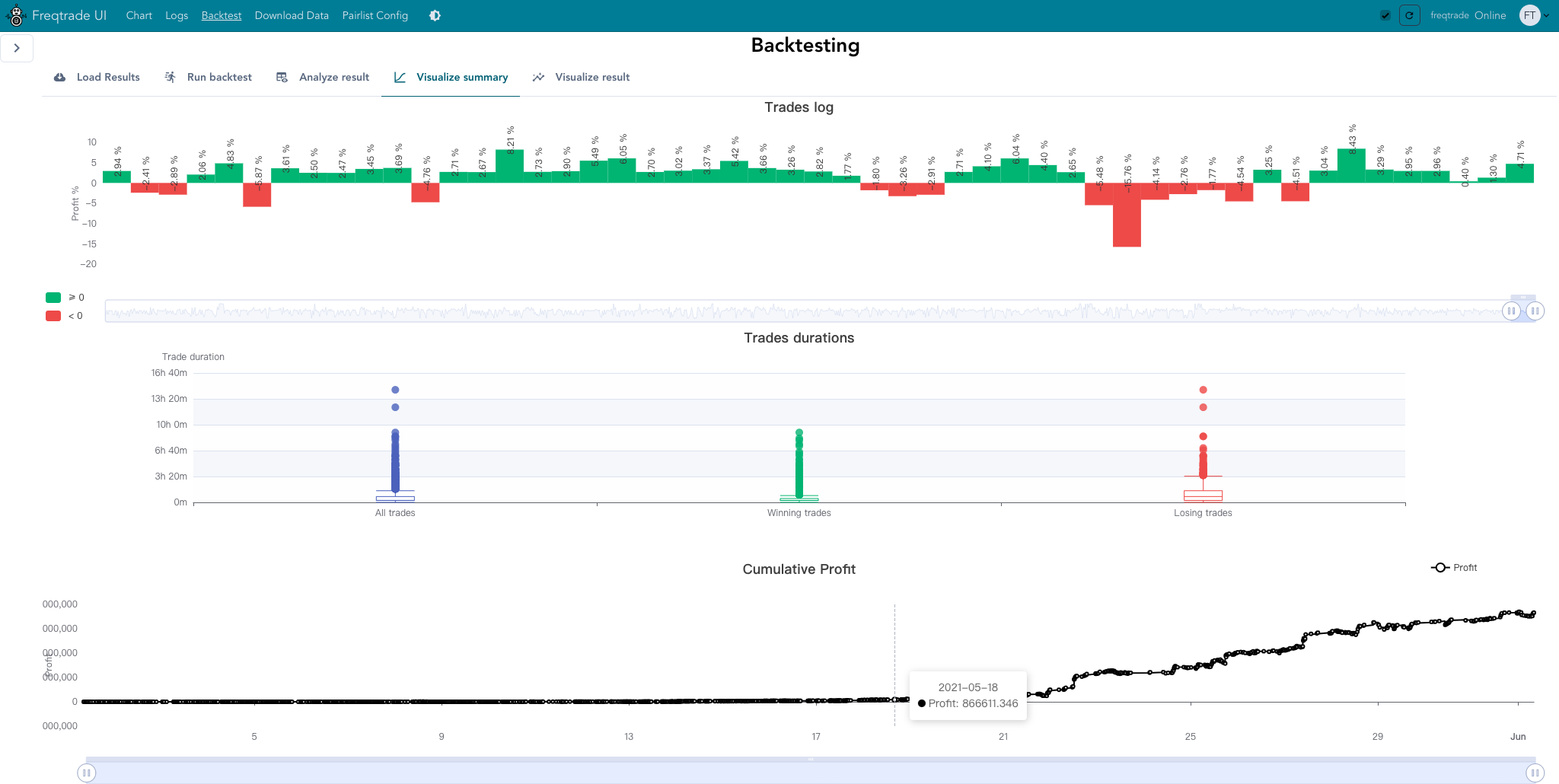The height and width of the screenshot is (784, 1559).
Task: Go to Pairlist Config page
Action: (375, 15)
